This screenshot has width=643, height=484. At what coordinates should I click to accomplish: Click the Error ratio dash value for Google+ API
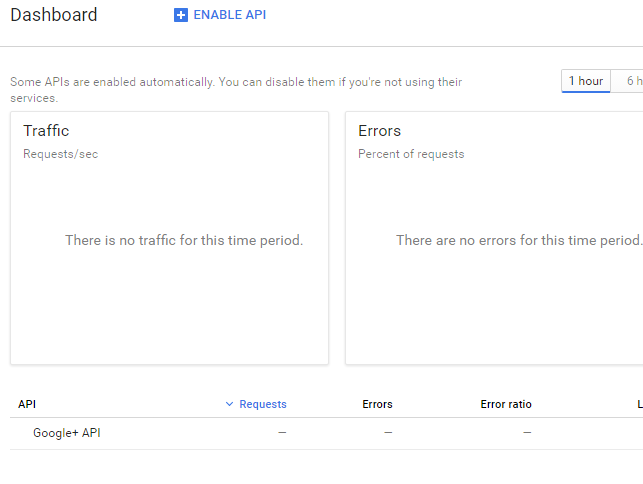tap(527, 433)
